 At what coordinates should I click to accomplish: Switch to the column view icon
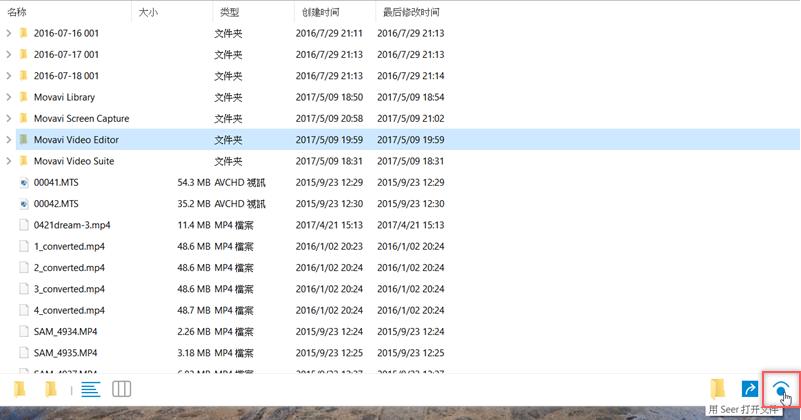122,389
